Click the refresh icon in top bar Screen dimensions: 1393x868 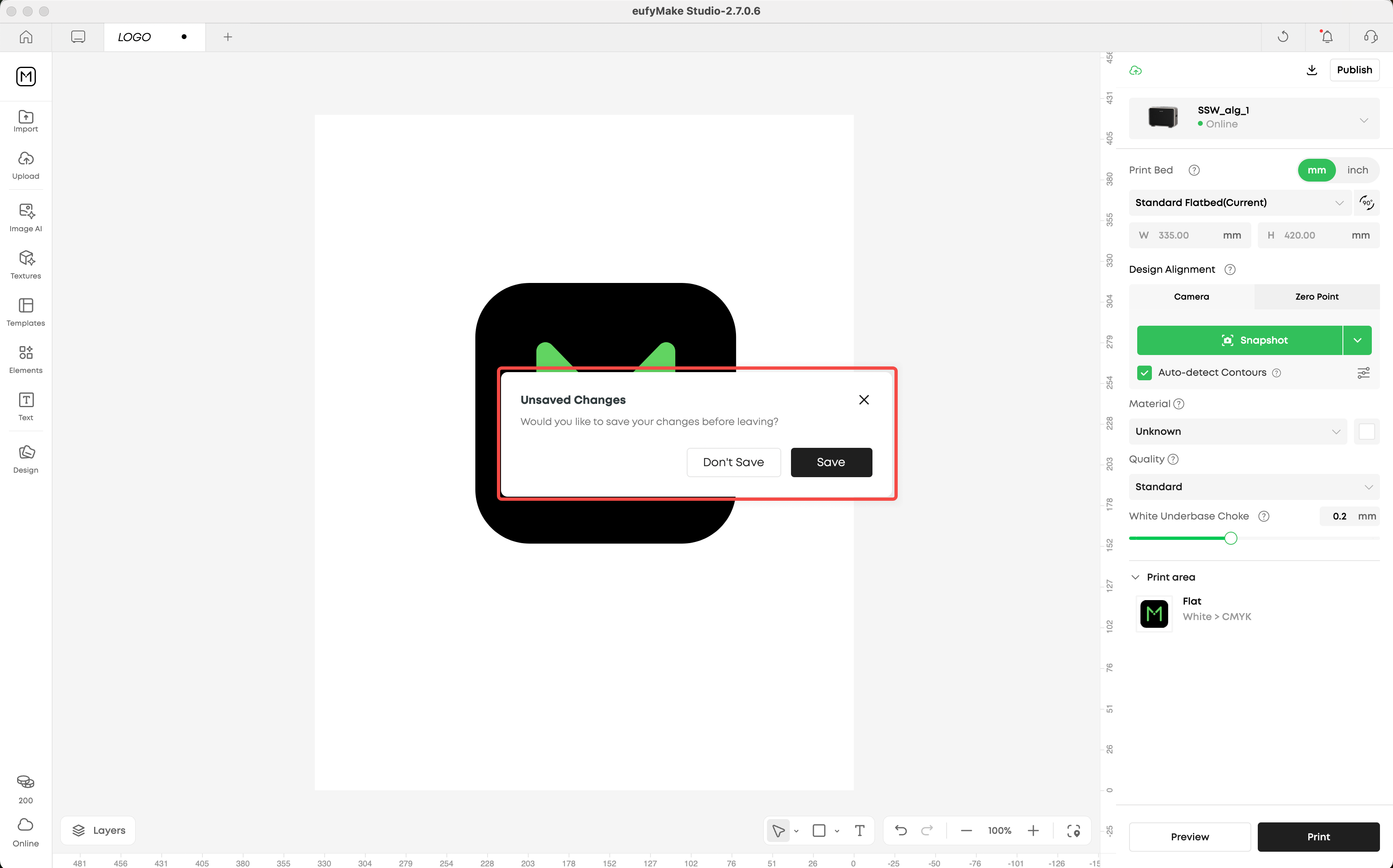click(1283, 37)
